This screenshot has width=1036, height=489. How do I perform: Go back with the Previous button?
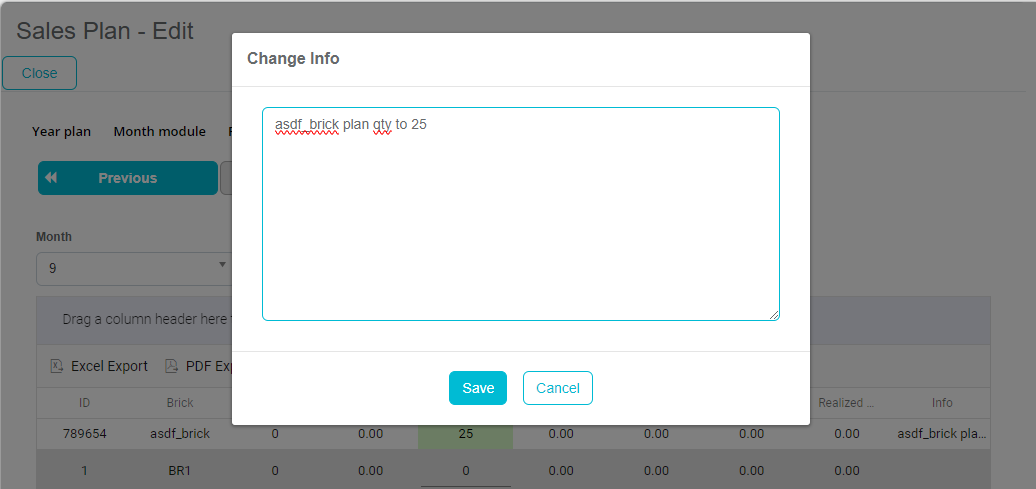[127, 178]
